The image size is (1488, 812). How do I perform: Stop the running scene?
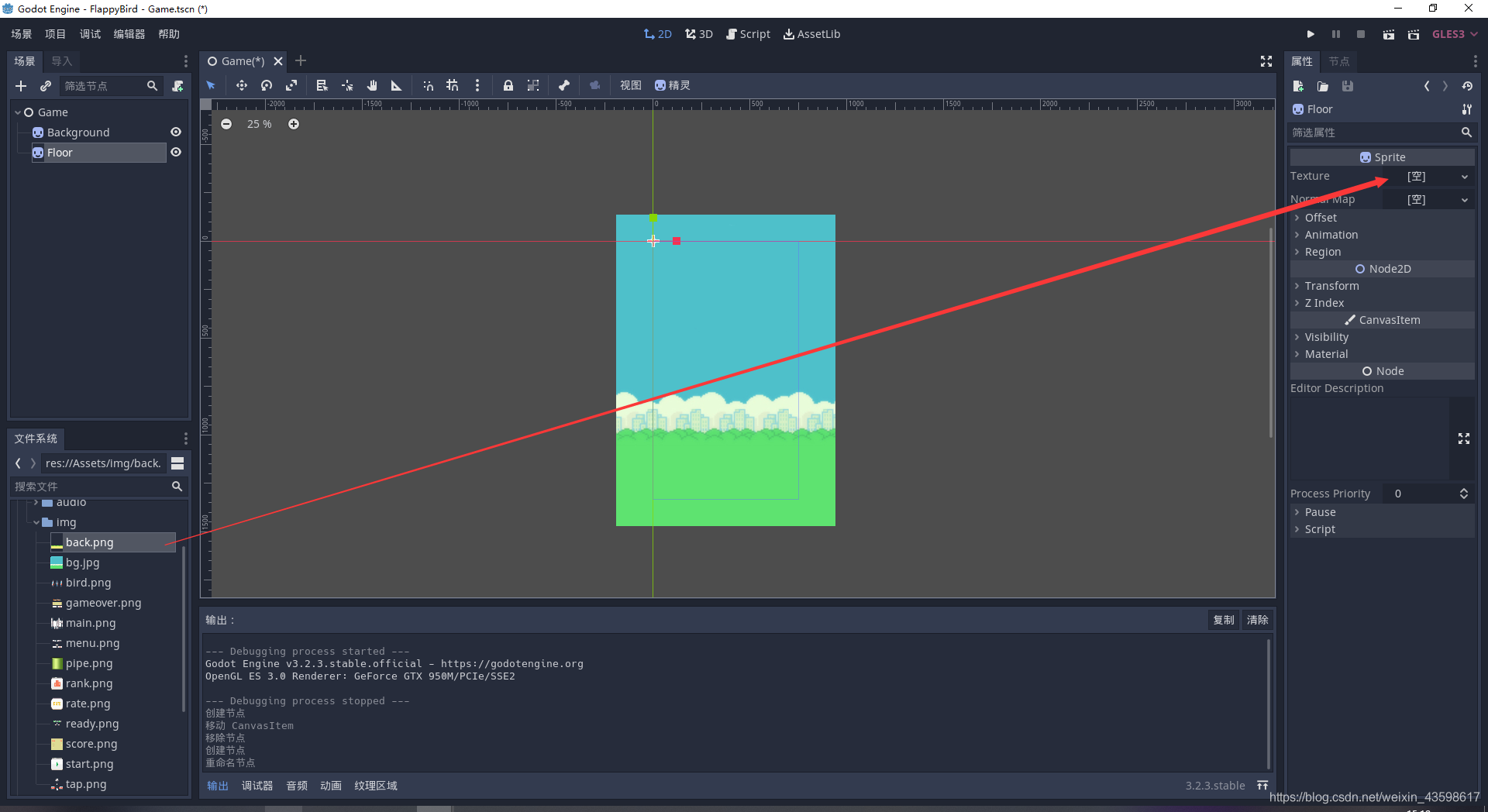1361,34
